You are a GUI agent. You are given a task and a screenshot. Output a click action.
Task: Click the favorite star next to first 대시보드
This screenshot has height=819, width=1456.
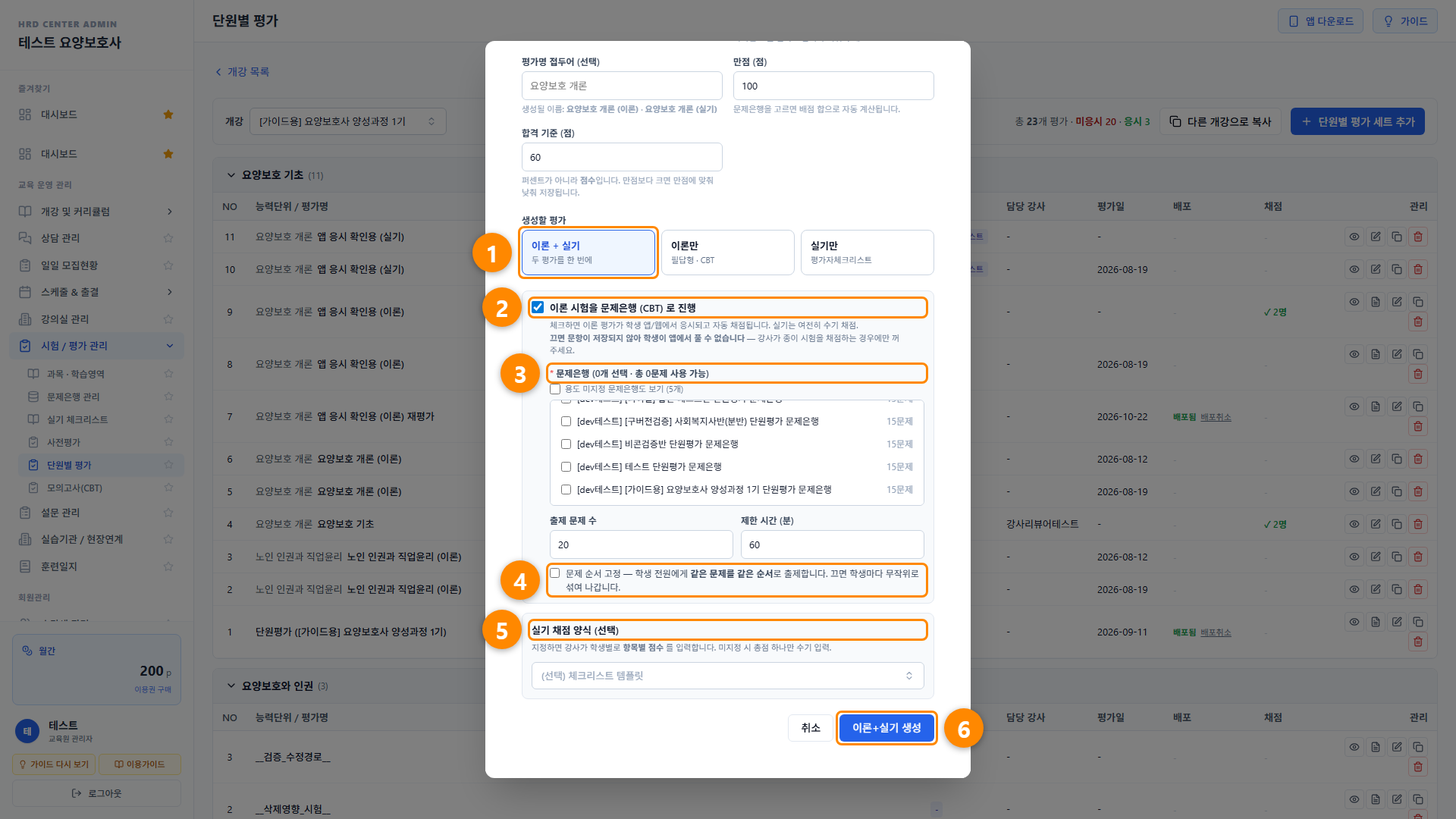[168, 115]
